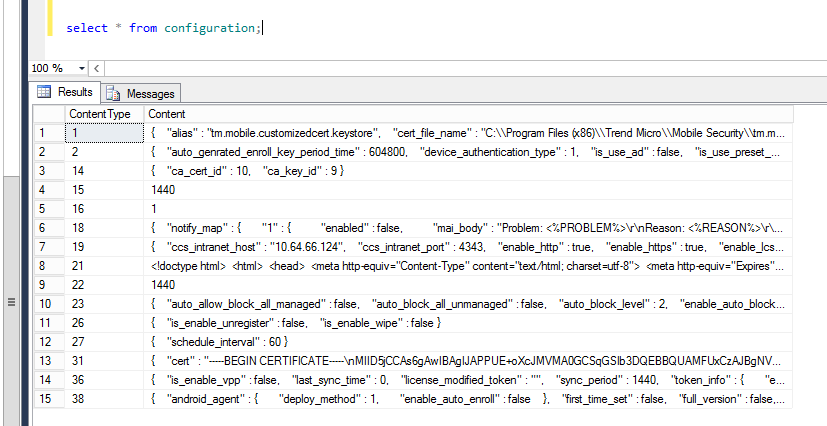Select row header 10
The width and height of the screenshot is (827, 426).
click(50, 304)
